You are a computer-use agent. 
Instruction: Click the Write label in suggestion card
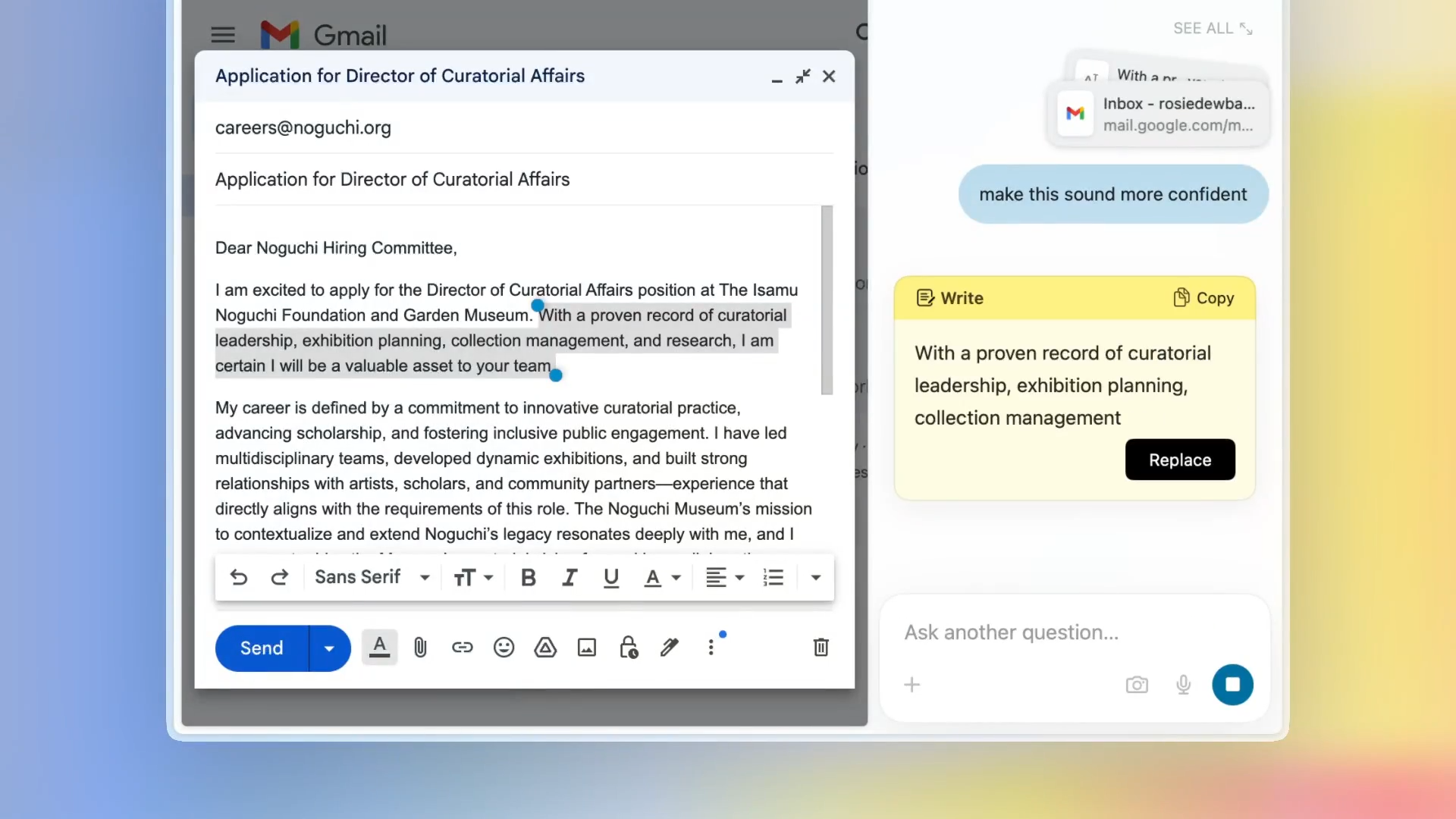[949, 298]
